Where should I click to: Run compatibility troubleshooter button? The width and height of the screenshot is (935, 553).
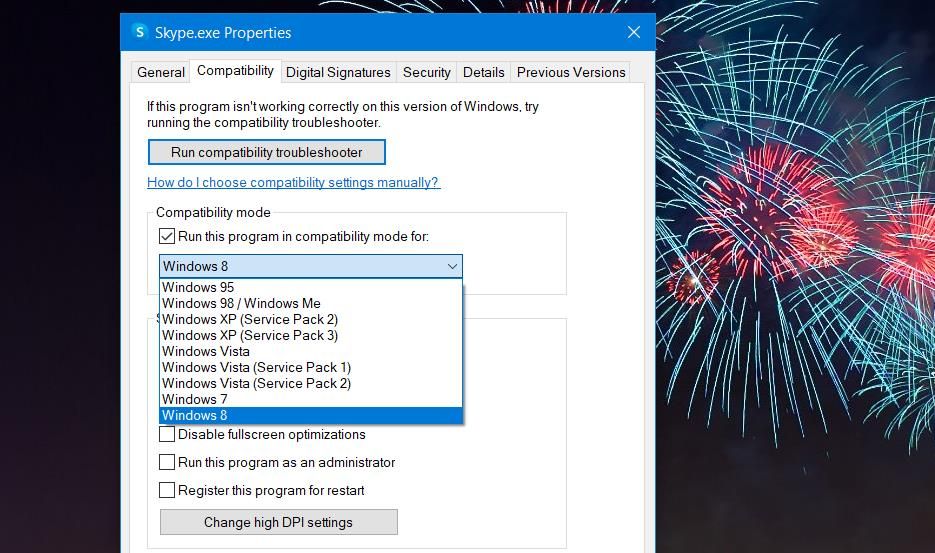pyautogui.click(x=267, y=152)
